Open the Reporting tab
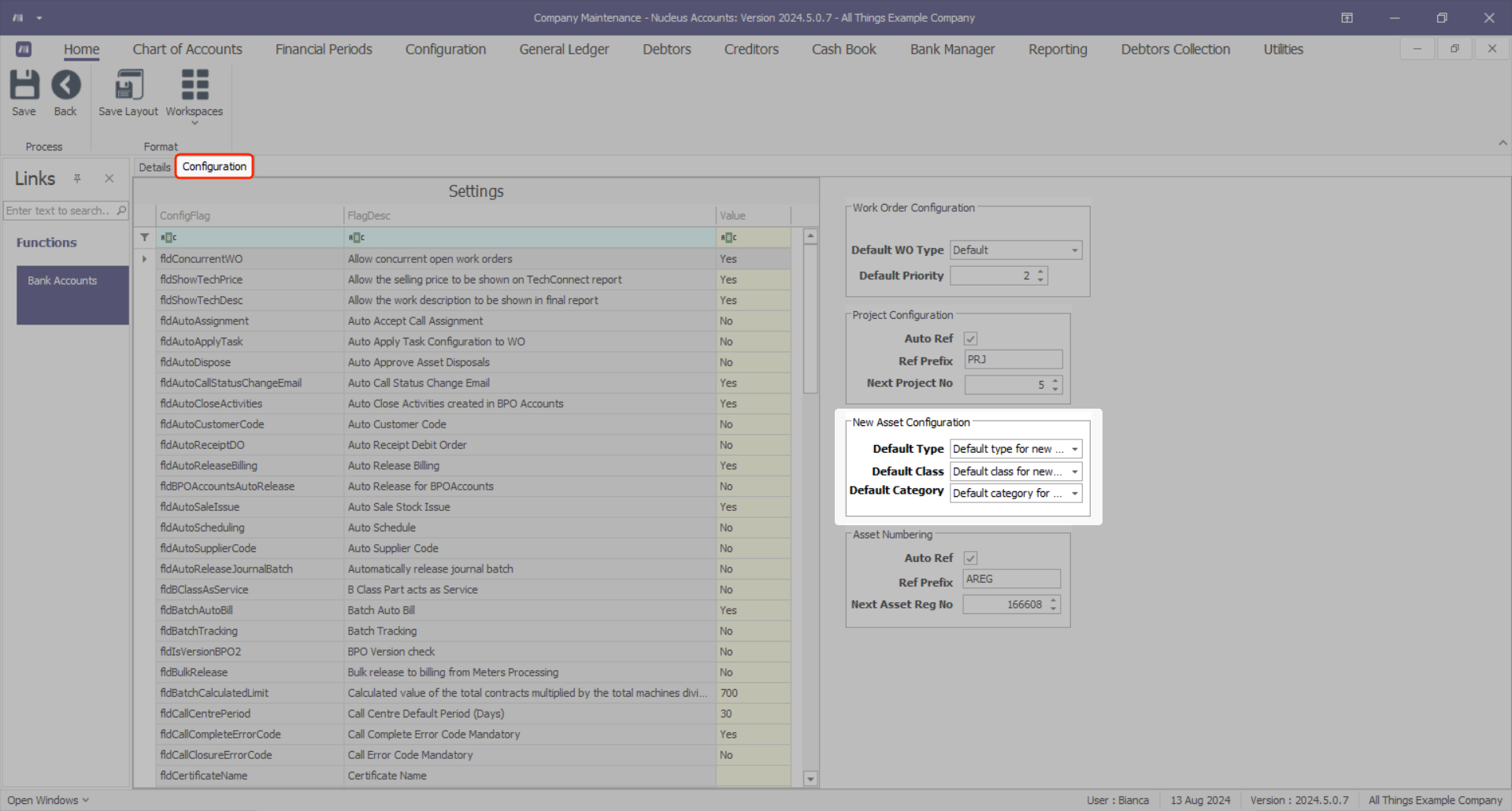This screenshot has height=811, width=1512. point(1058,49)
